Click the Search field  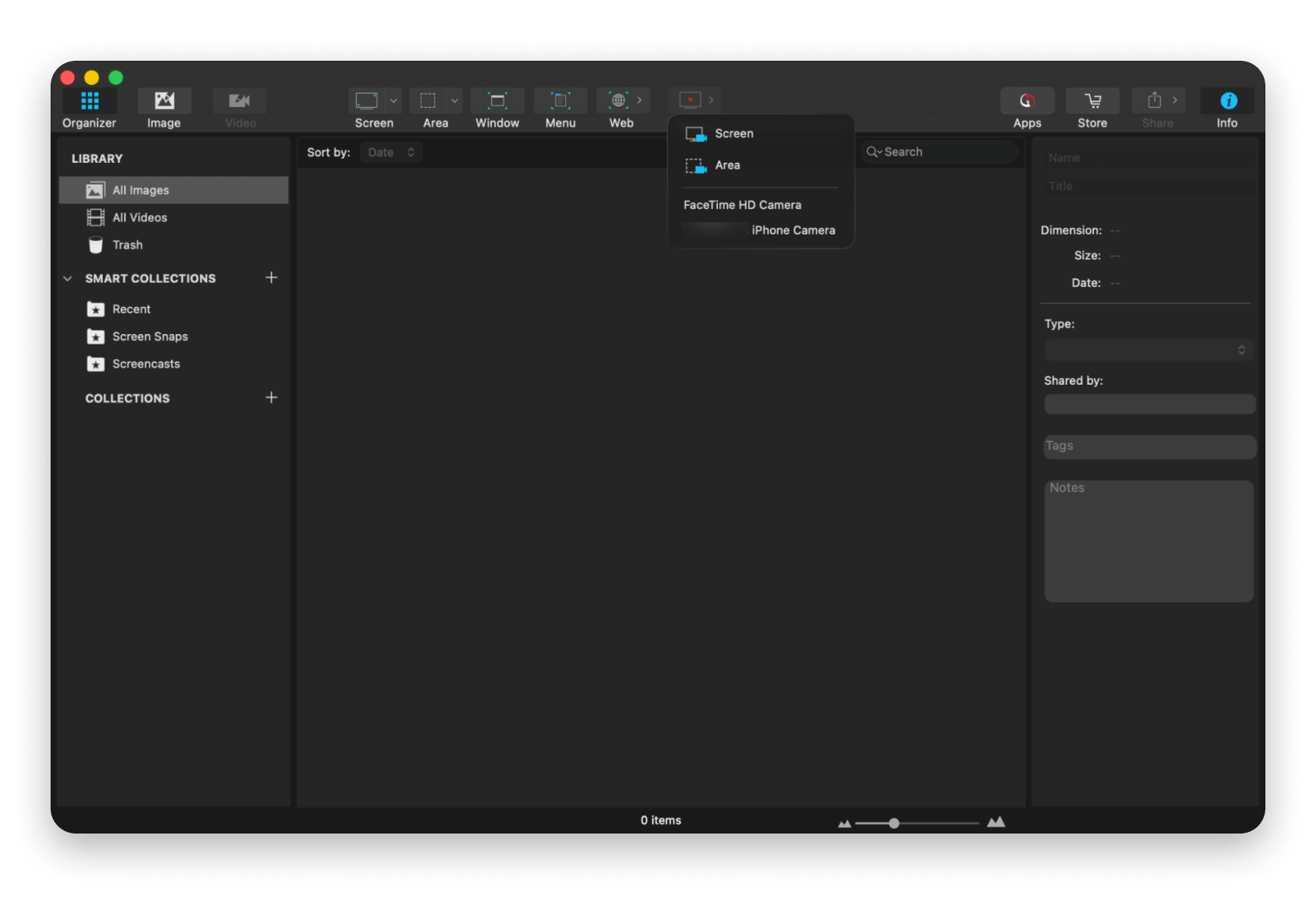tap(938, 152)
